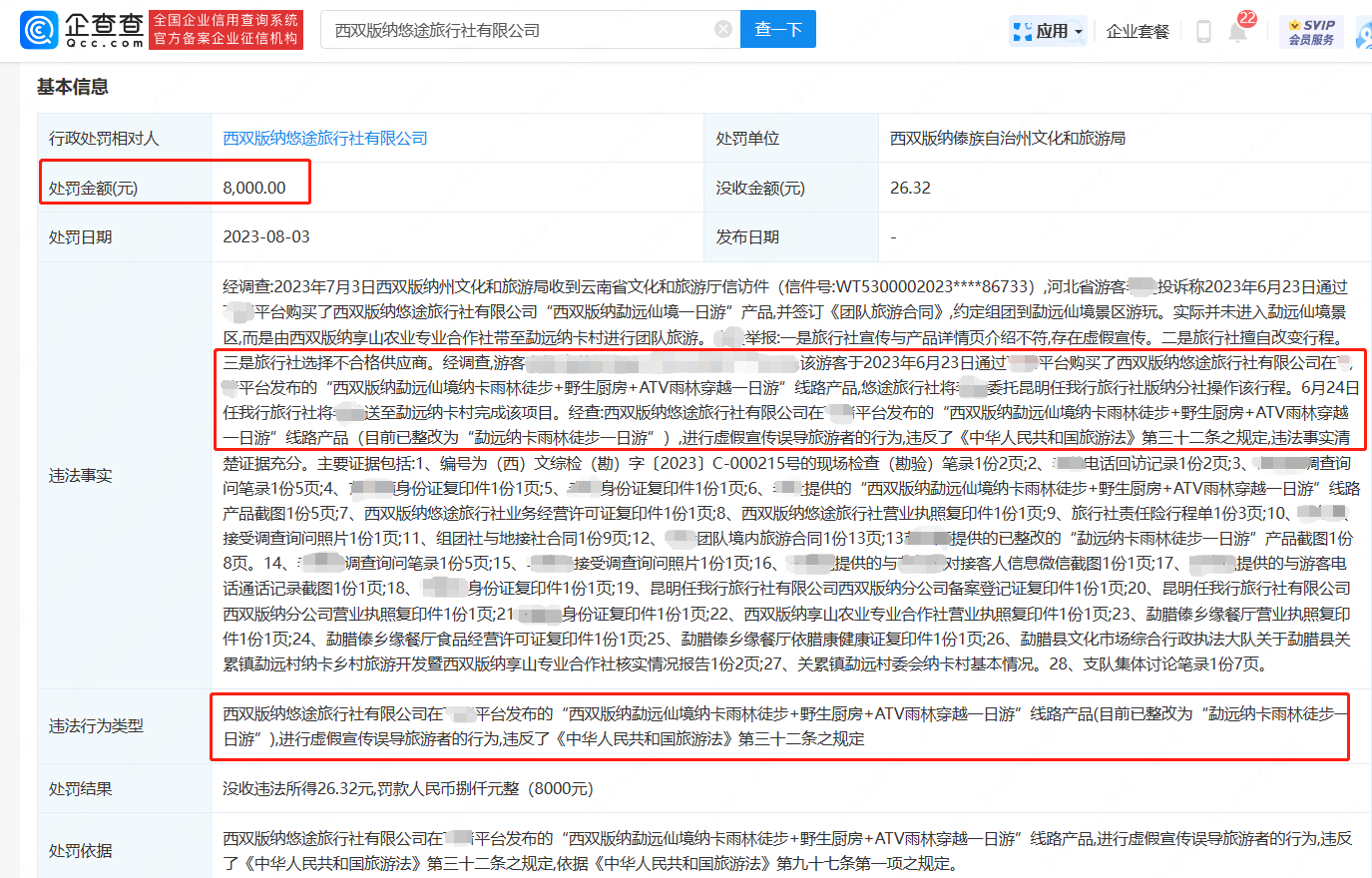Clear the search box with the X icon
The width and height of the screenshot is (1372, 878).
pos(723,30)
